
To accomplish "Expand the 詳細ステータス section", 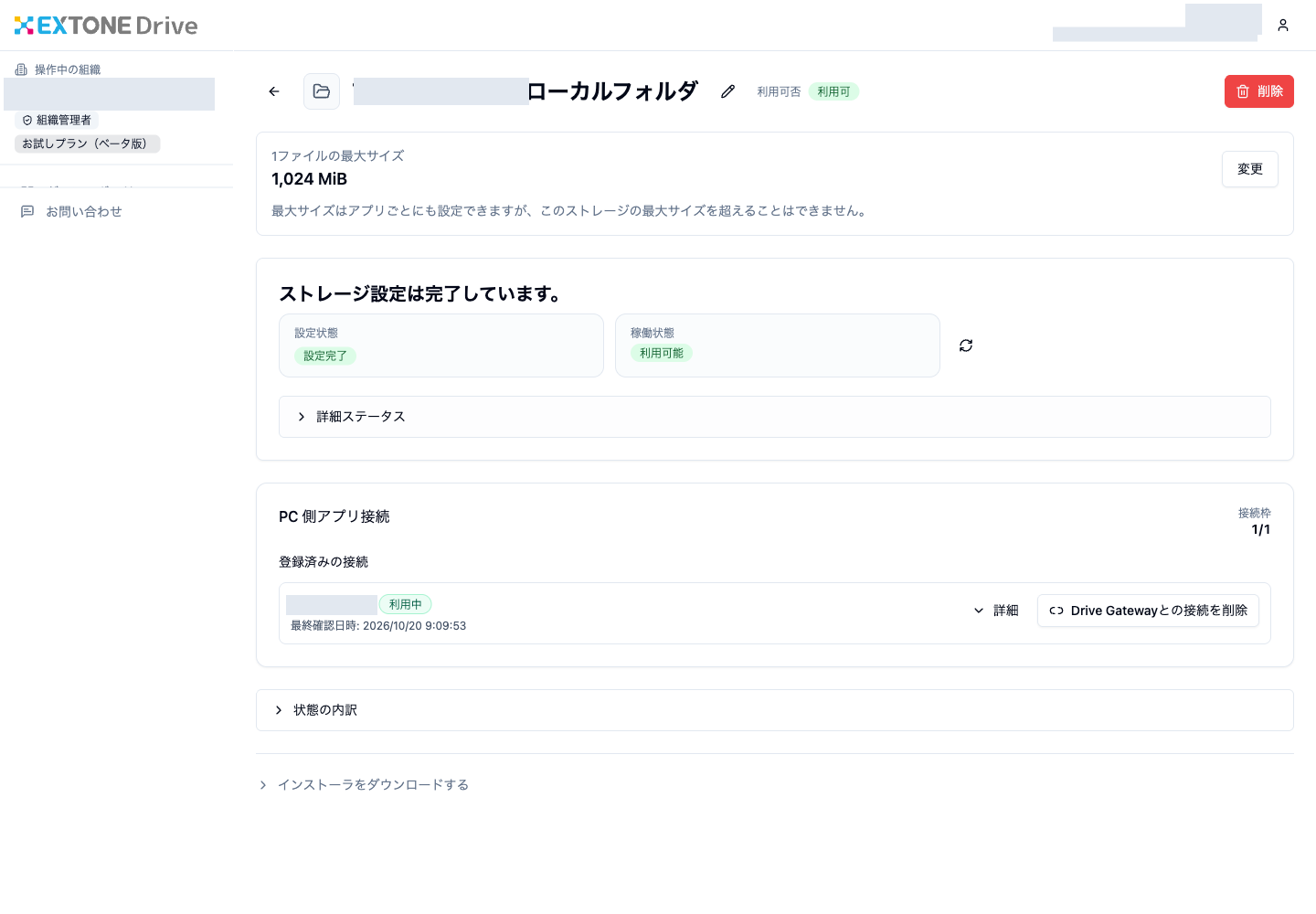I will pyautogui.click(x=775, y=417).
